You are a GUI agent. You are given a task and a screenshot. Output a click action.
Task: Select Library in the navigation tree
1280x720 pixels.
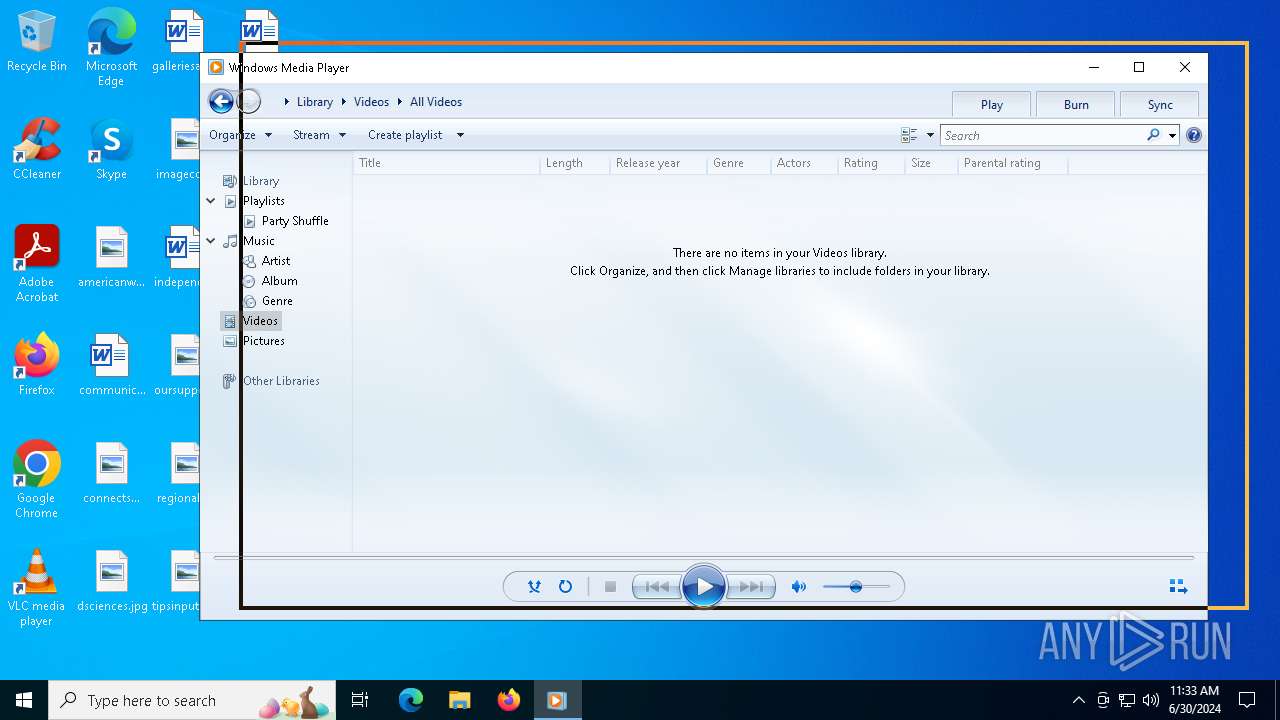tap(260, 181)
